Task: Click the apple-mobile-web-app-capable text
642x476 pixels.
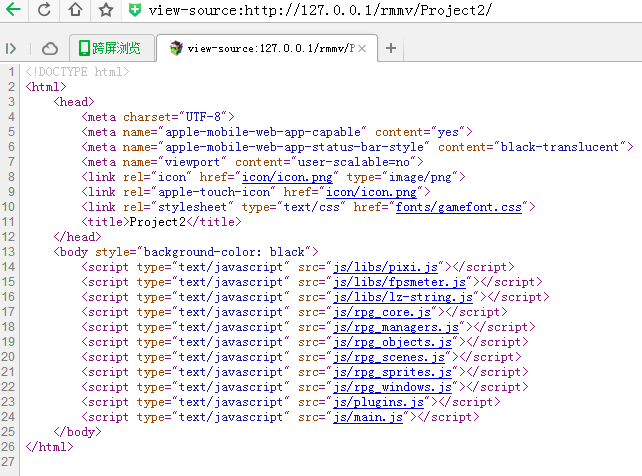Action: [262, 132]
